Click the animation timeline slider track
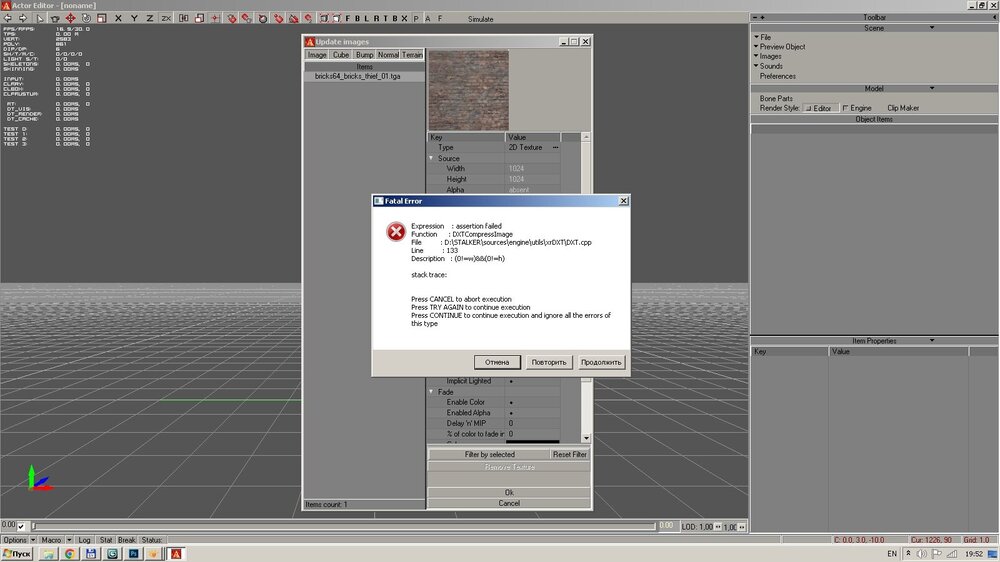The height and width of the screenshot is (562, 1000). point(340,526)
